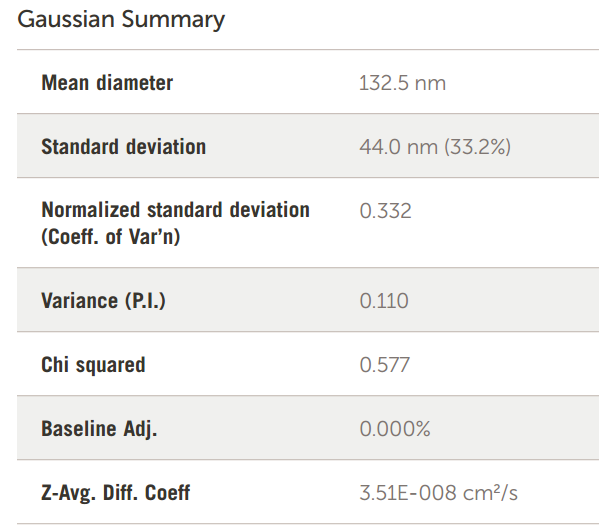Viewport: 610px width, 532px height.
Task: Select the Variance (P.I.) label
Action: pos(103,300)
